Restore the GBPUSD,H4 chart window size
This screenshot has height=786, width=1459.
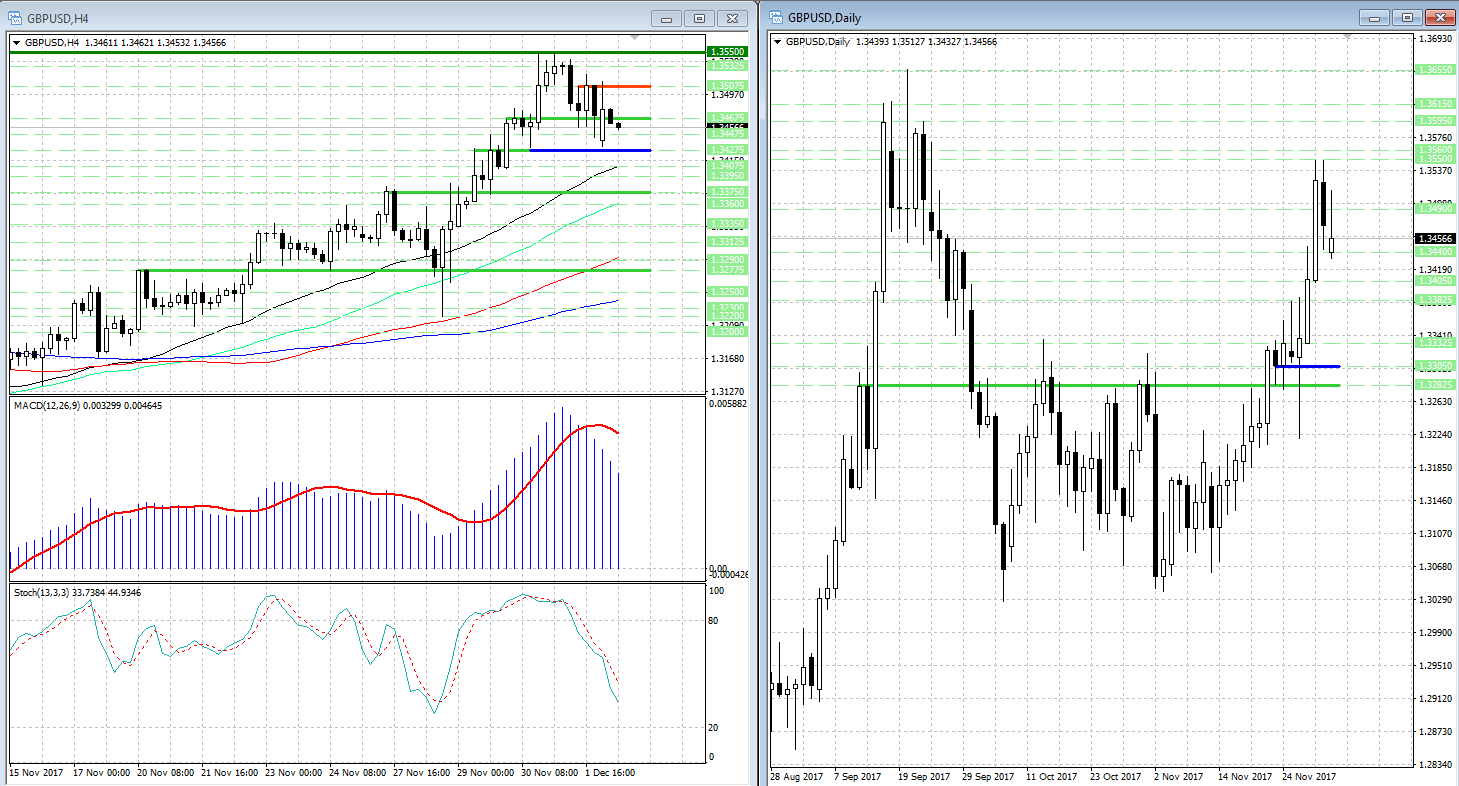pyautogui.click(x=699, y=18)
